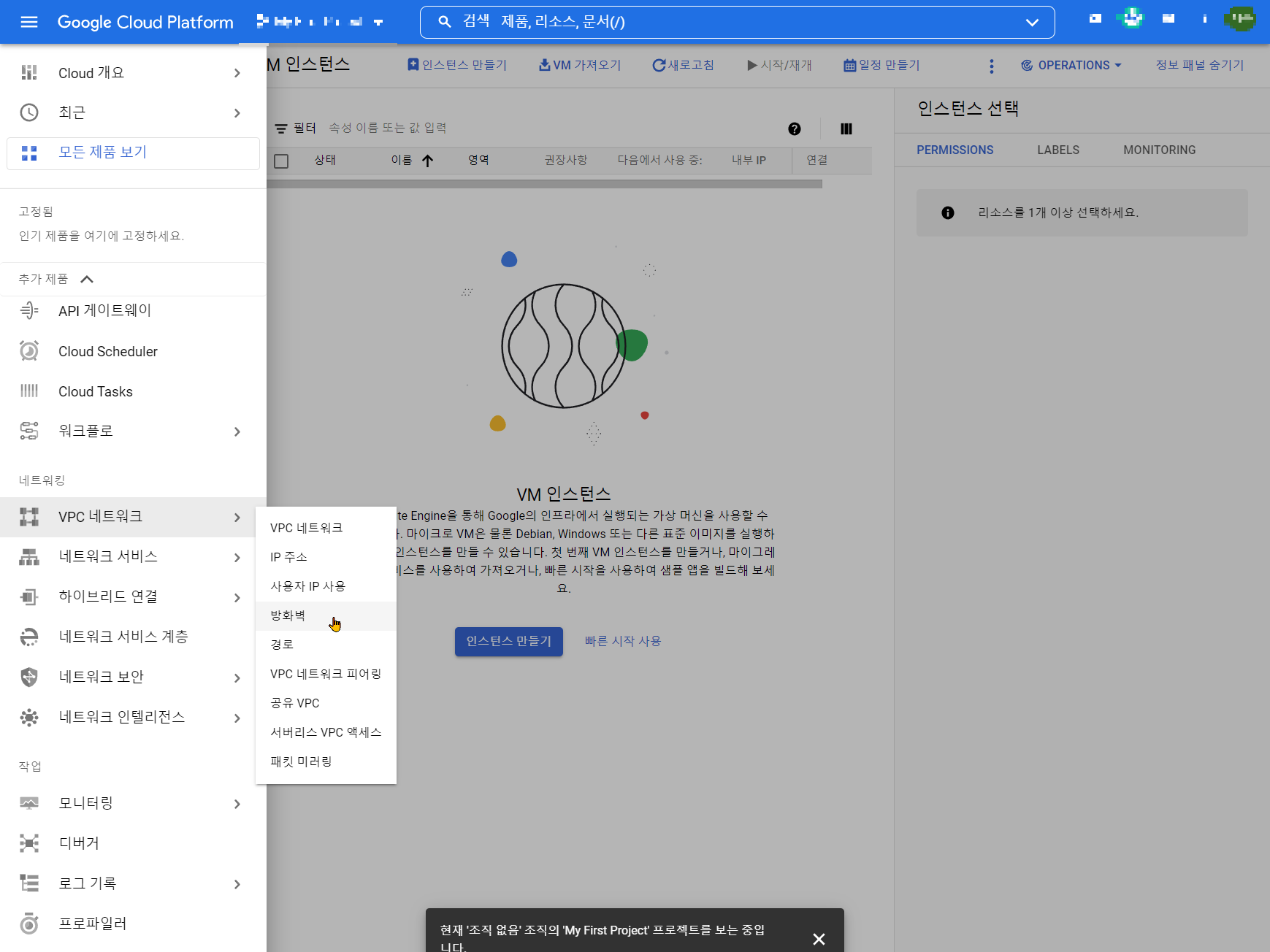The width and height of the screenshot is (1270, 952).
Task: Expand the 하이브리드 연결 submenu arrow
Action: tap(237, 598)
